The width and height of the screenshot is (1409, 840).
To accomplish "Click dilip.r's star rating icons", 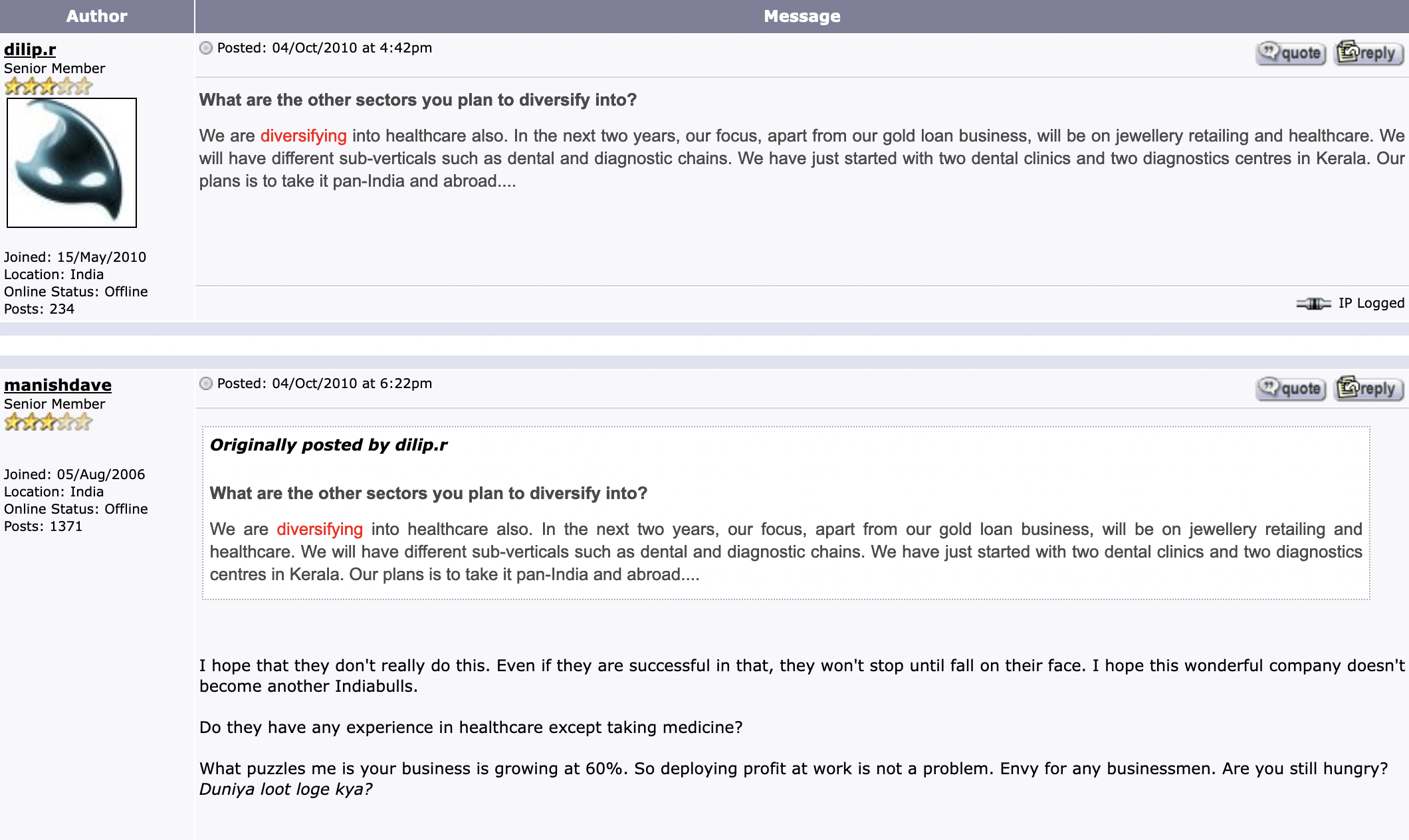I will [48, 86].
